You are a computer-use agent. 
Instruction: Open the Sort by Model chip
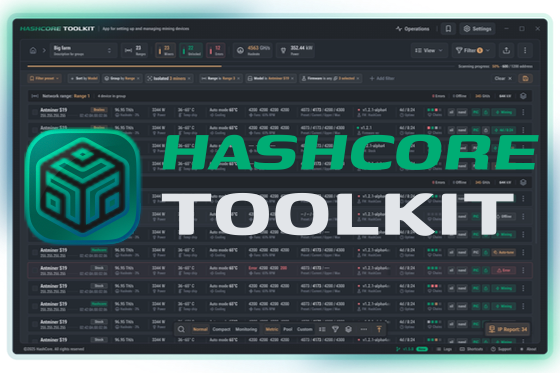click(84, 78)
